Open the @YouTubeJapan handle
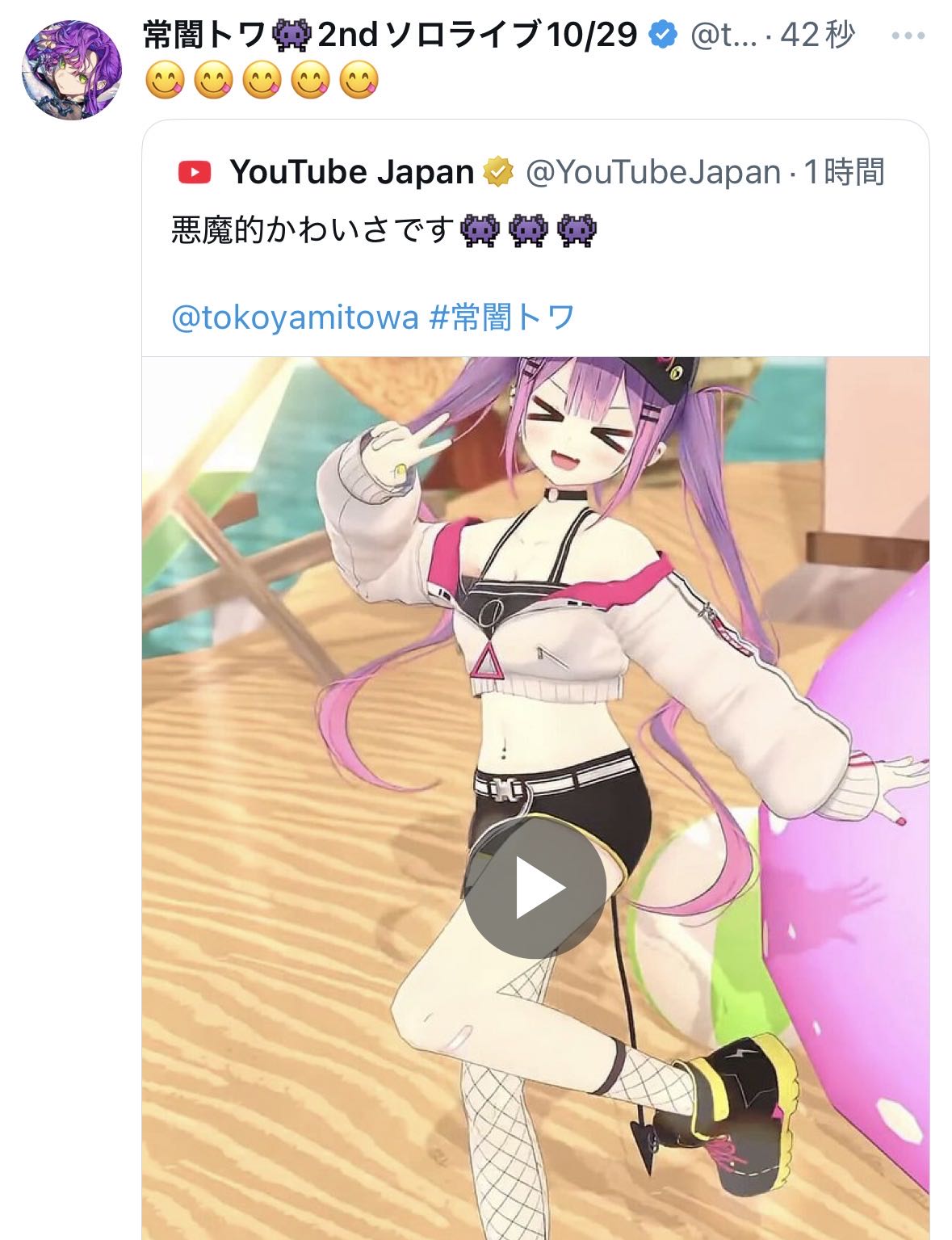This screenshot has height=1240, width=952. point(653,172)
